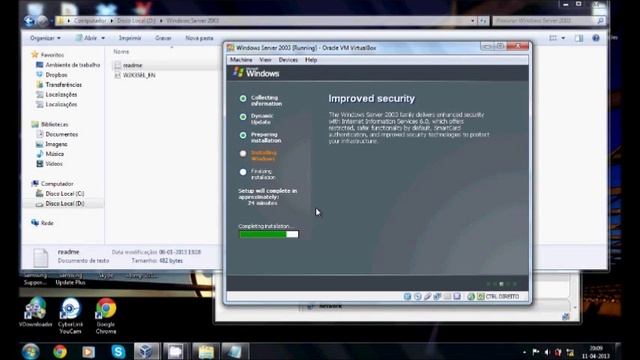
Task: Select Música library
Action: pyautogui.click(x=50, y=154)
